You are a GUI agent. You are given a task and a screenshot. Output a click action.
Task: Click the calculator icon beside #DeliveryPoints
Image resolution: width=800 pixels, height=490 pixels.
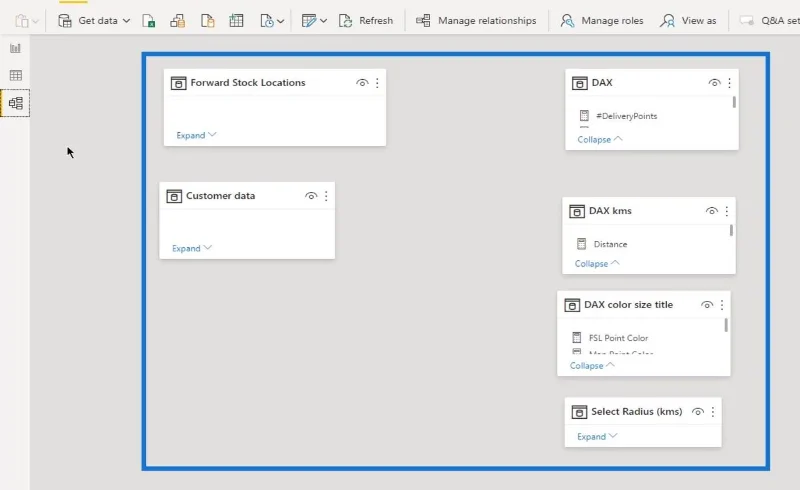coord(584,116)
